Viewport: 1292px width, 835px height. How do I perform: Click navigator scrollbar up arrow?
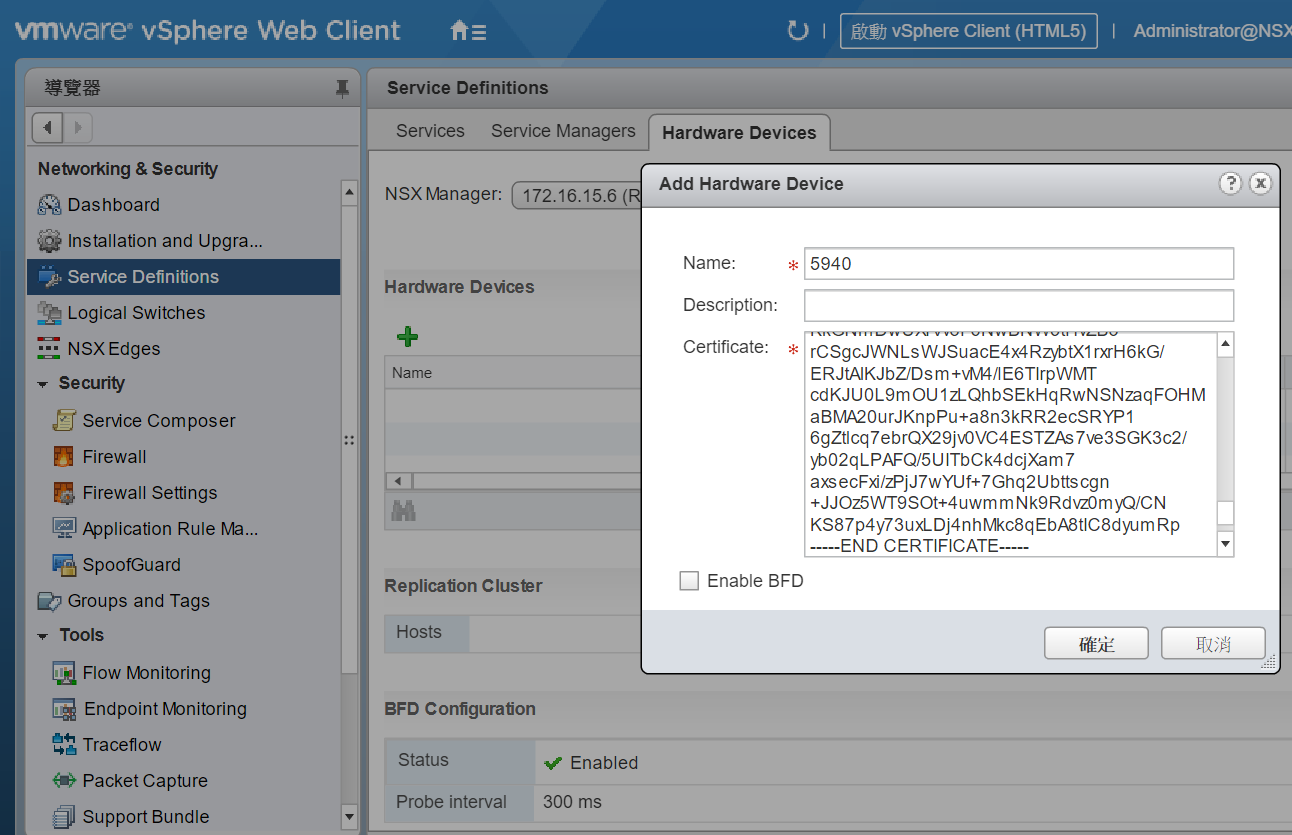349,191
